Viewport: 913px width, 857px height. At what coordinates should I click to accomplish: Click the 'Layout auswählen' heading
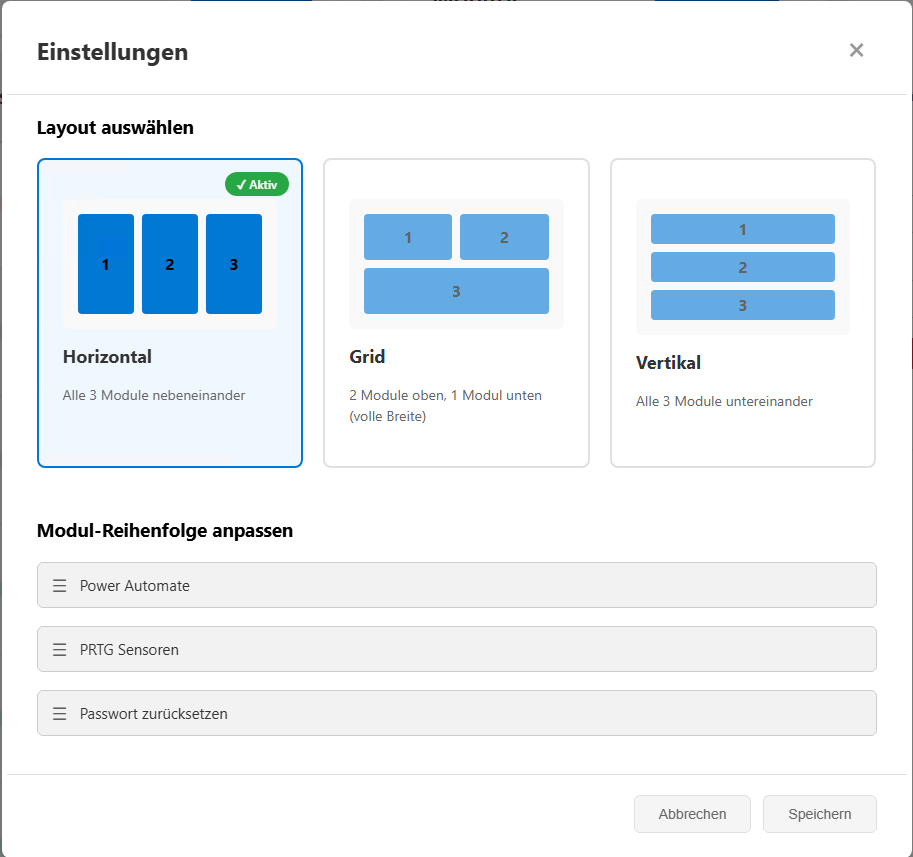pyautogui.click(x=115, y=128)
